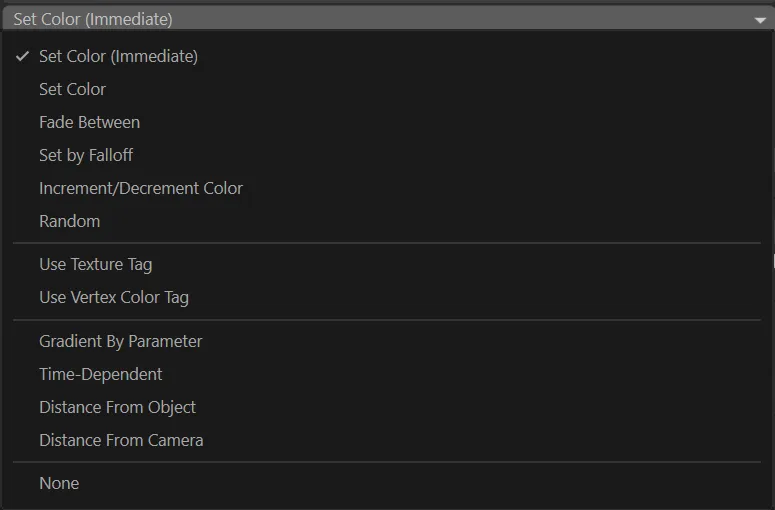
Task: Choose the Set Color option
Action: (72, 90)
